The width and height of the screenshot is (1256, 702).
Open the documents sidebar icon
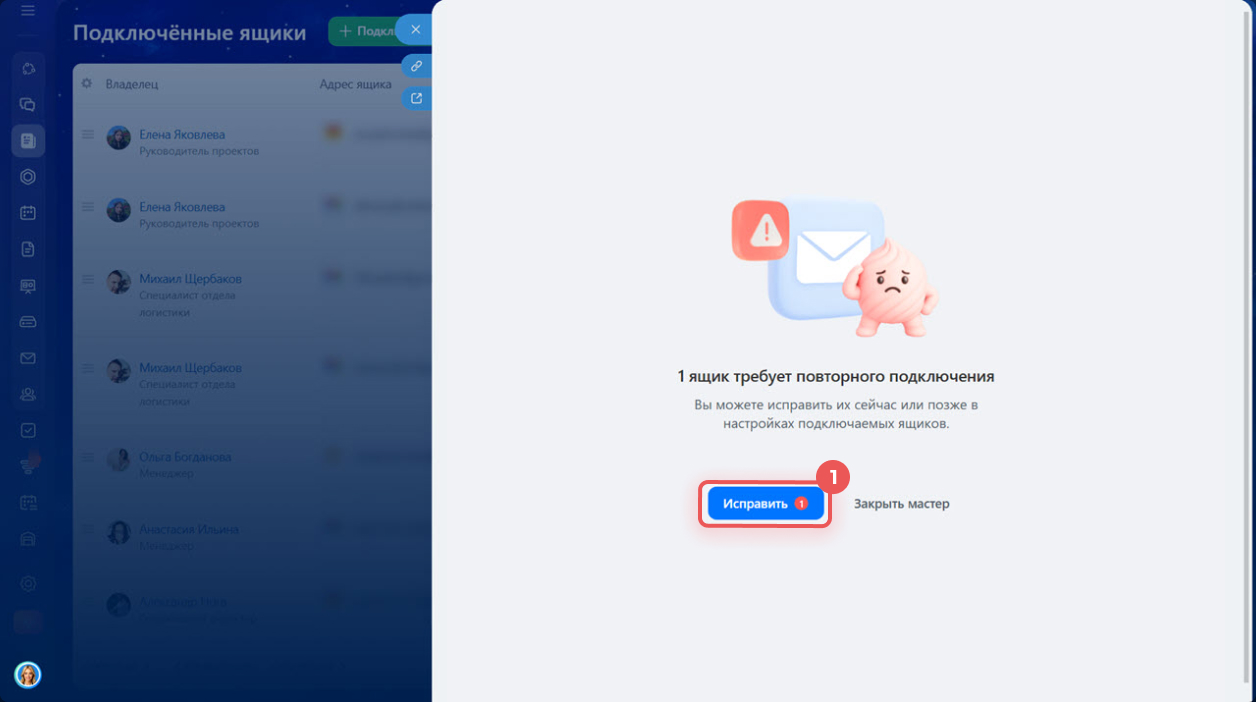[28, 249]
